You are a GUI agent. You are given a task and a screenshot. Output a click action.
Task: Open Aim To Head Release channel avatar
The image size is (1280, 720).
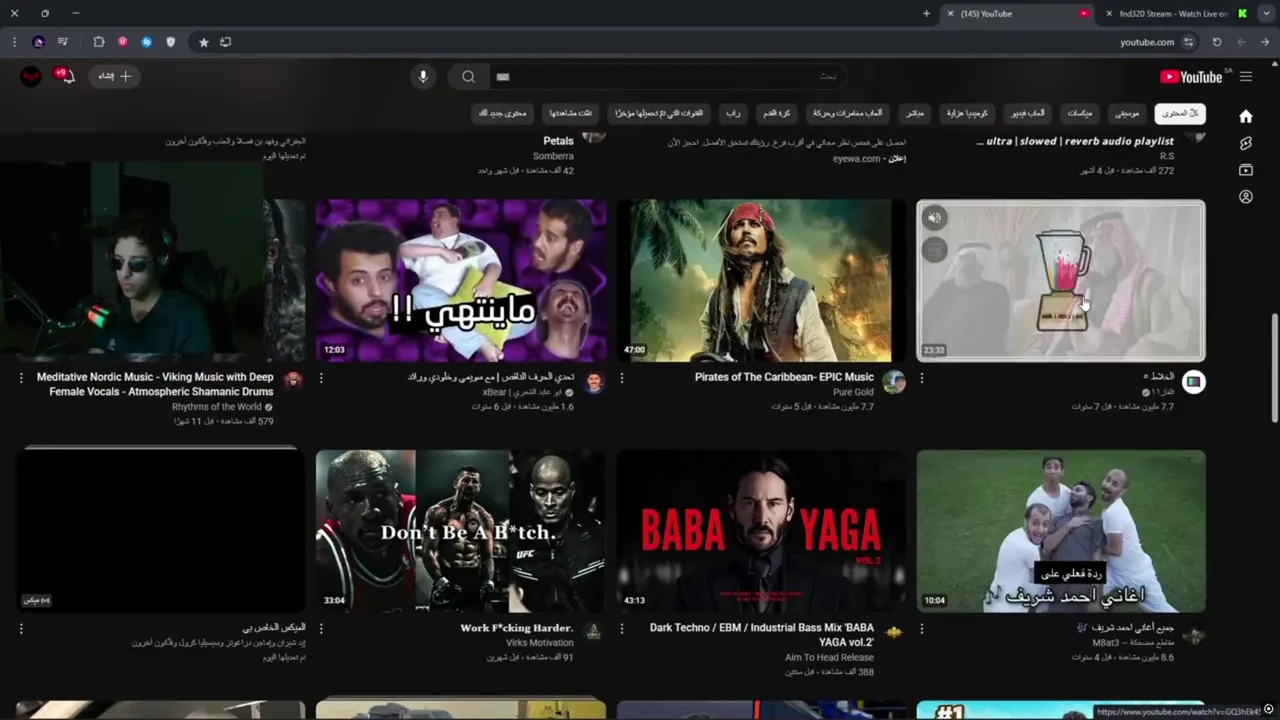click(x=894, y=632)
